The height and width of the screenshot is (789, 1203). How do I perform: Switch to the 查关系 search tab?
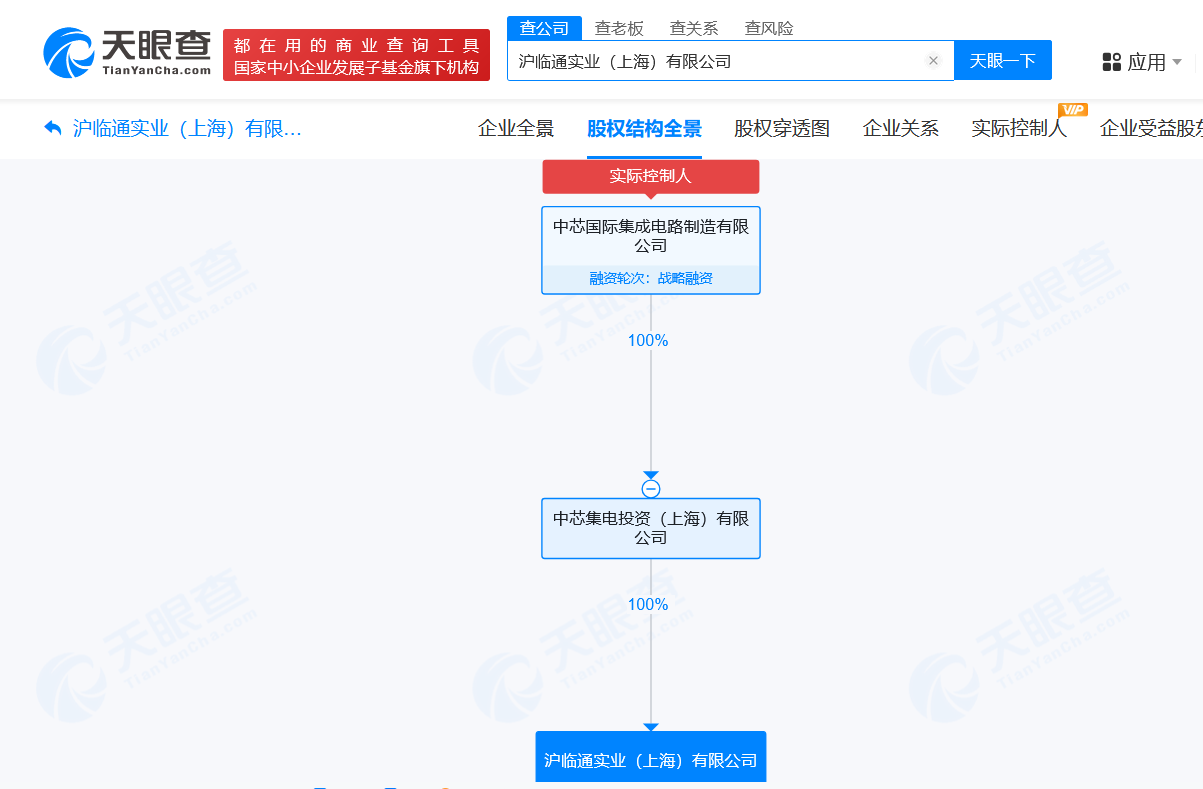tap(694, 28)
